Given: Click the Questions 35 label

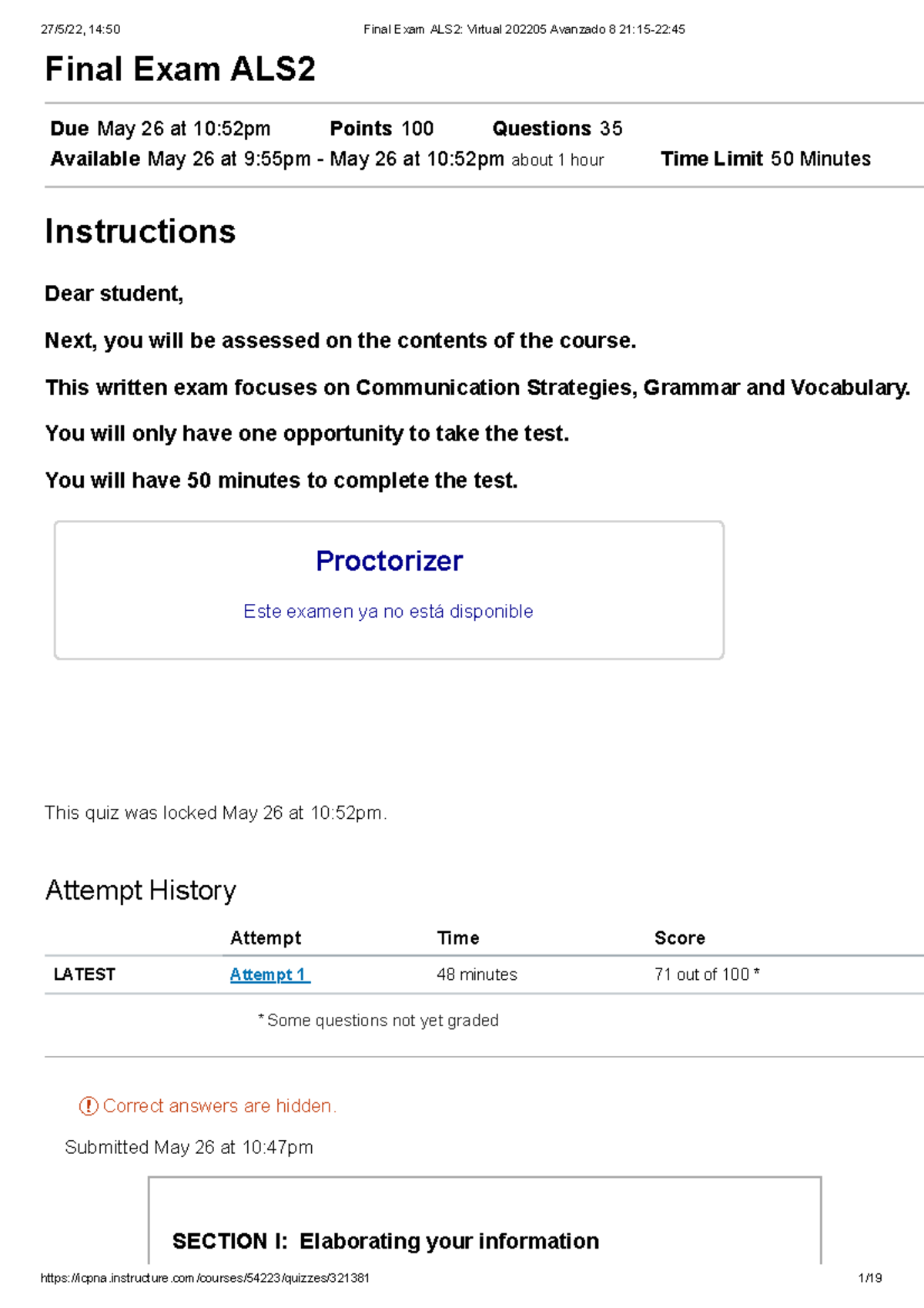Looking at the screenshot, I should click(x=557, y=129).
